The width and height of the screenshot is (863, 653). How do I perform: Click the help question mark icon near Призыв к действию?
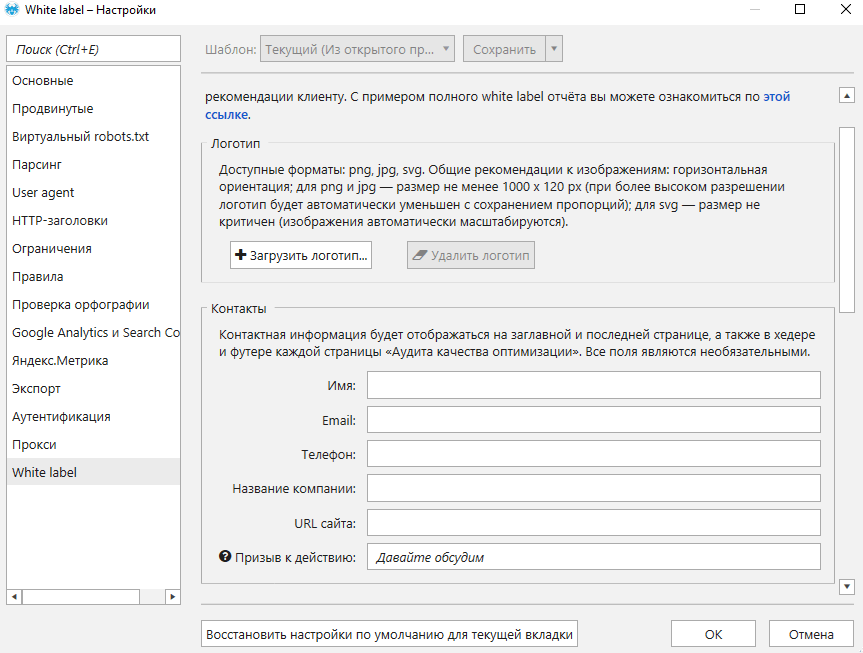click(x=225, y=556)
